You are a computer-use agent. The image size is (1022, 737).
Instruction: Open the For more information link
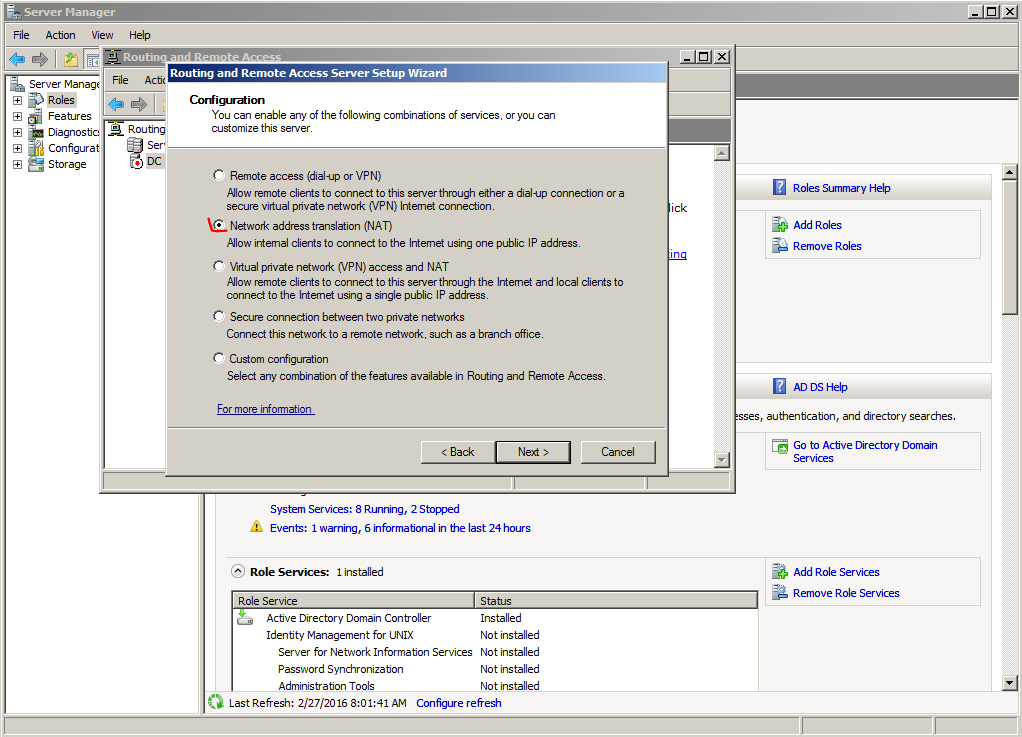pos(265,409)
